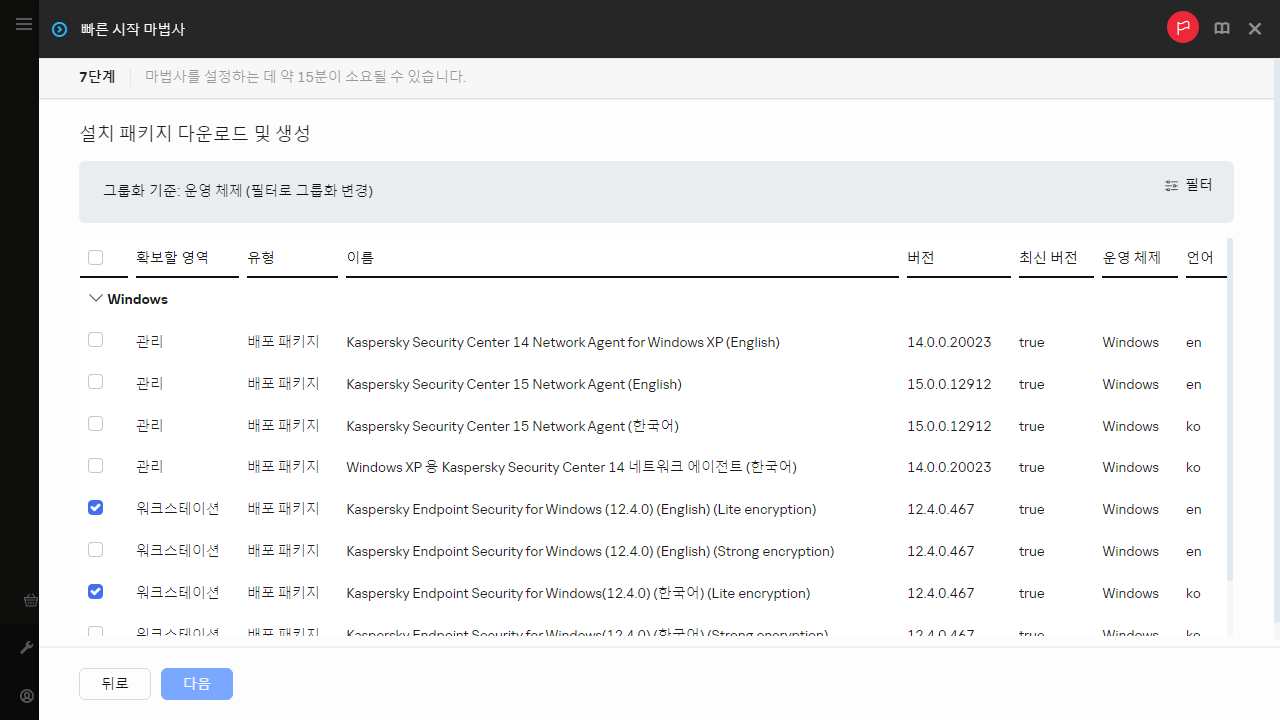
Task: Open Kaspersky Security Center 15 Network Agent link
Action: tap(514, 384)
